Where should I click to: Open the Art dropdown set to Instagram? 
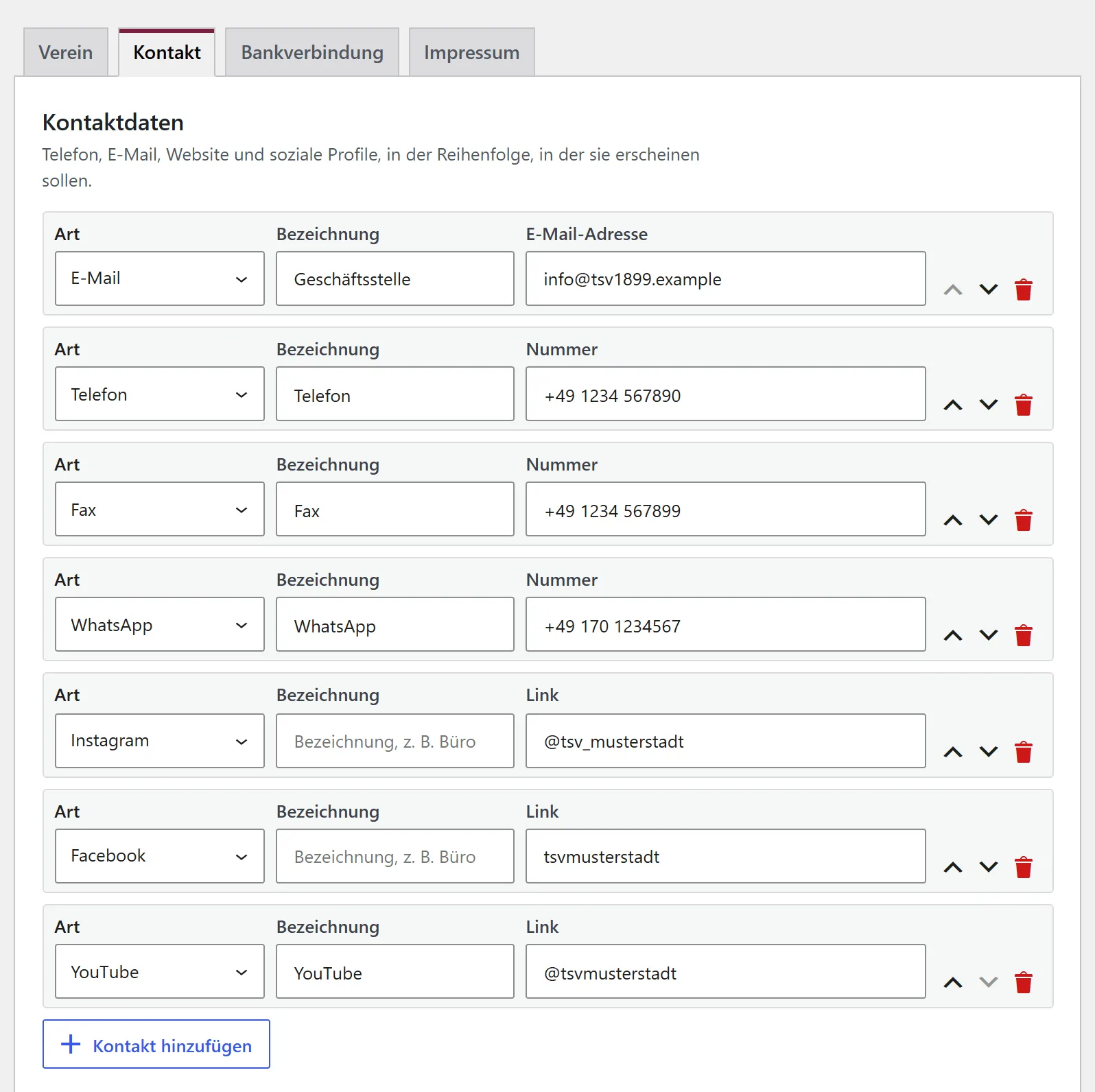tap(160, 741)
